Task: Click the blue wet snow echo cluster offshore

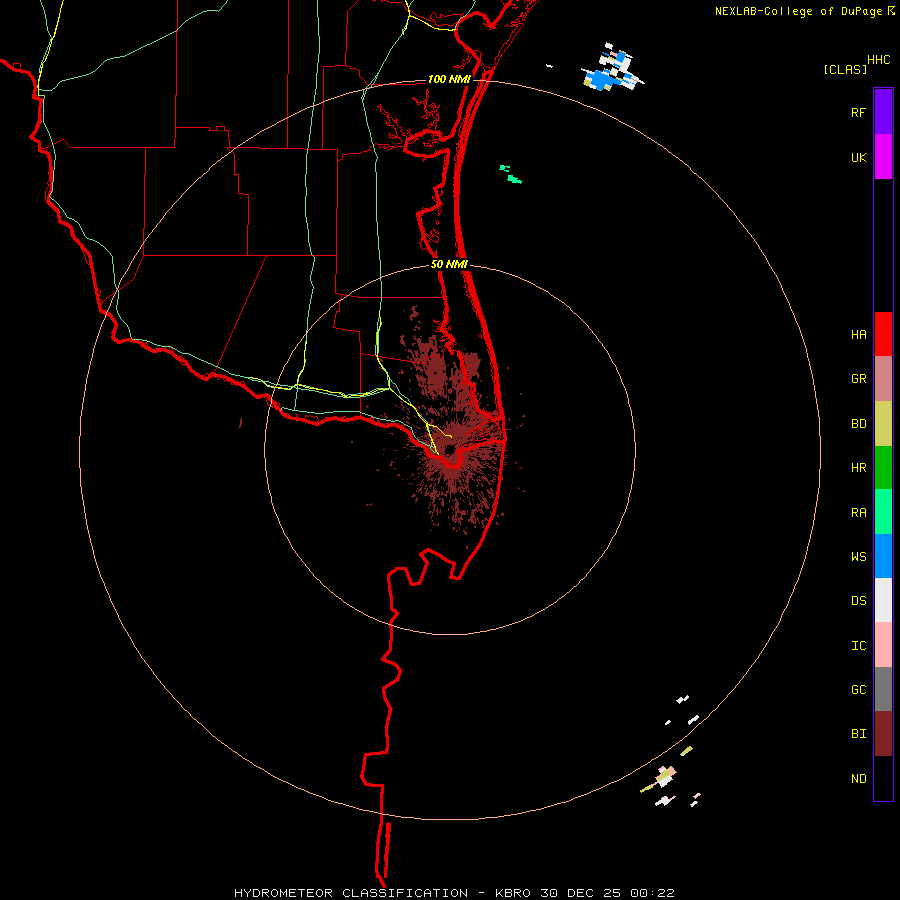Action: point(612,68)
